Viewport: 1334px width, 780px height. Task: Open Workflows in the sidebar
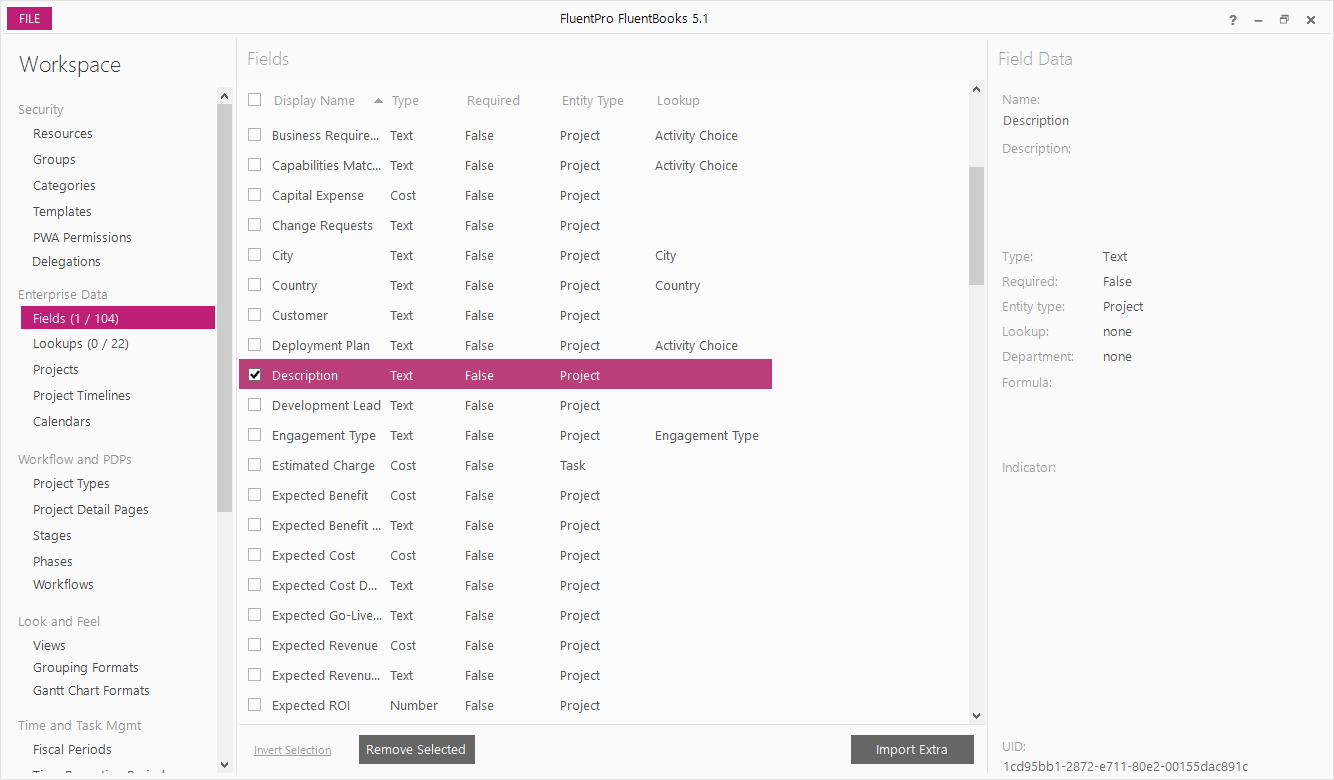click(63, 585)
